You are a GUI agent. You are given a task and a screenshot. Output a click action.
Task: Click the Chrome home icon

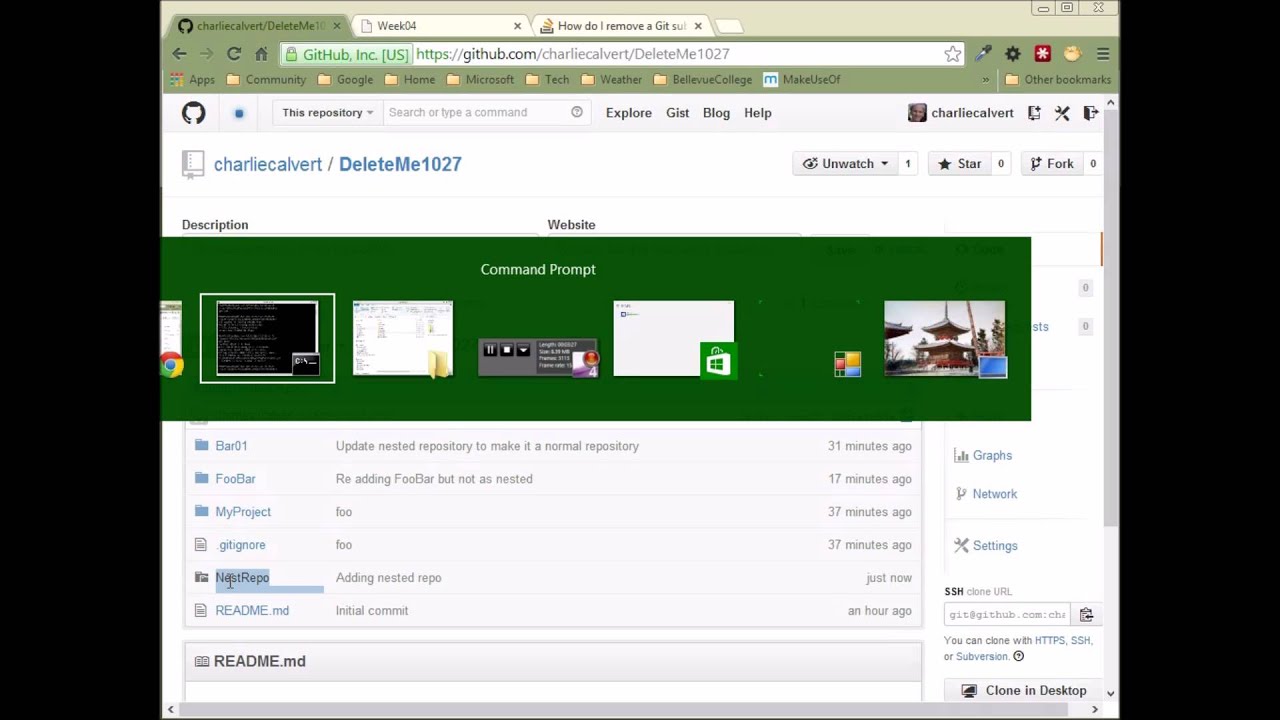pyautogui.click(x=261, y=54)
